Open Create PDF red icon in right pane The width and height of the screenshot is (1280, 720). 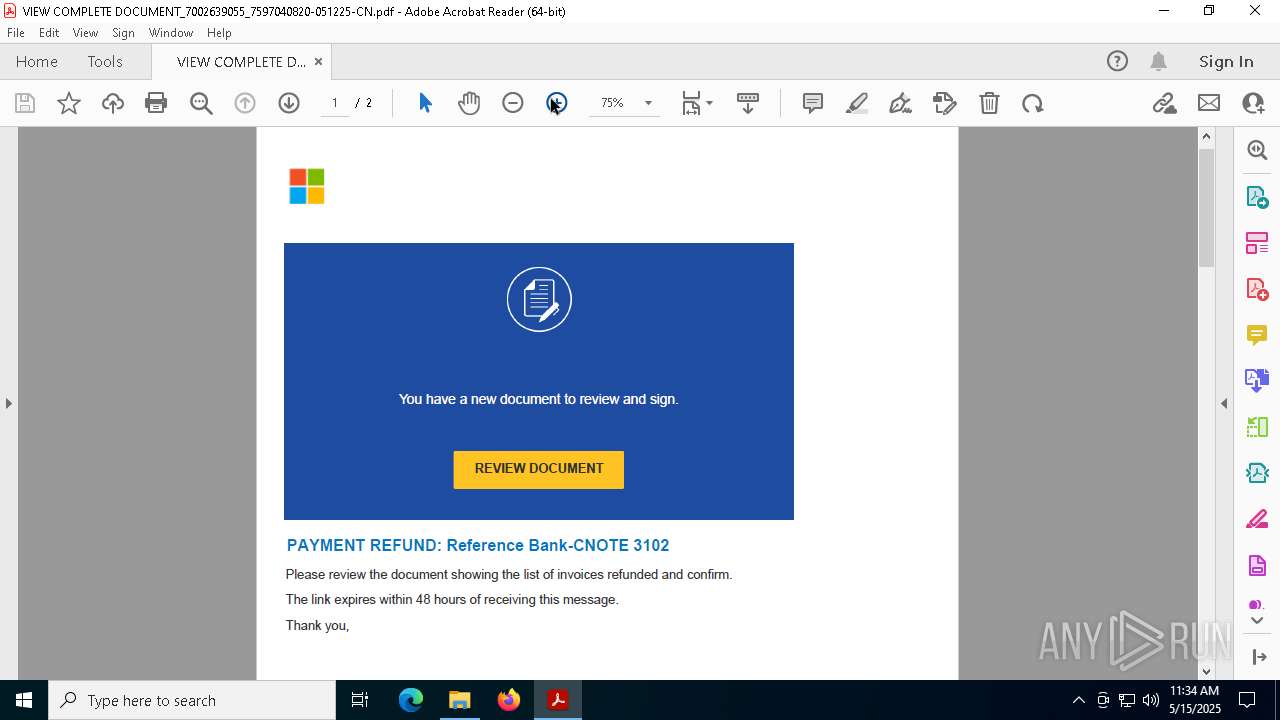1257,289
